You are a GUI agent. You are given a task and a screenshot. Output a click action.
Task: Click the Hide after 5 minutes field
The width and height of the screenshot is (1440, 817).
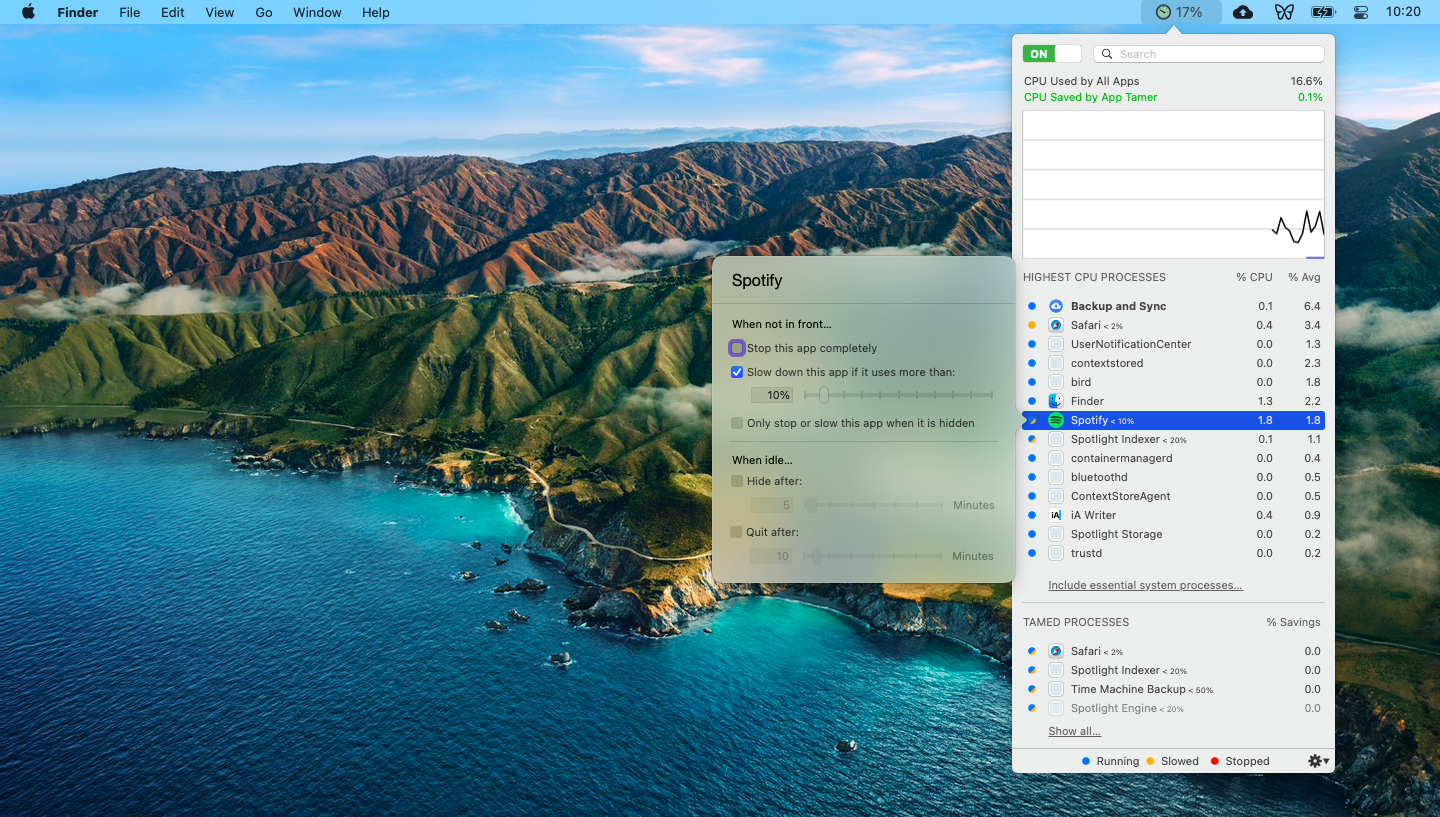(x=772, y=505)
